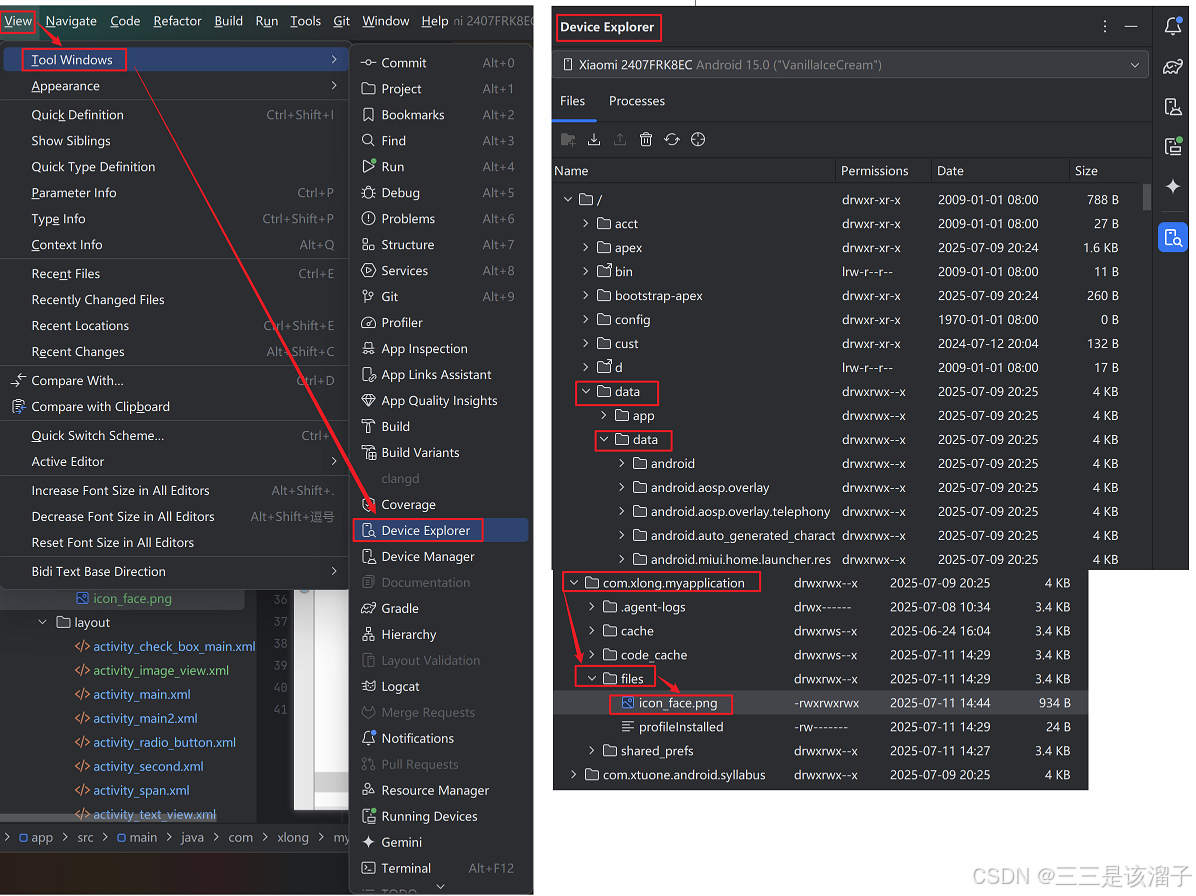Collapse com.xlong.myapplication folder
1196x896 pixels.
(574, 583)
